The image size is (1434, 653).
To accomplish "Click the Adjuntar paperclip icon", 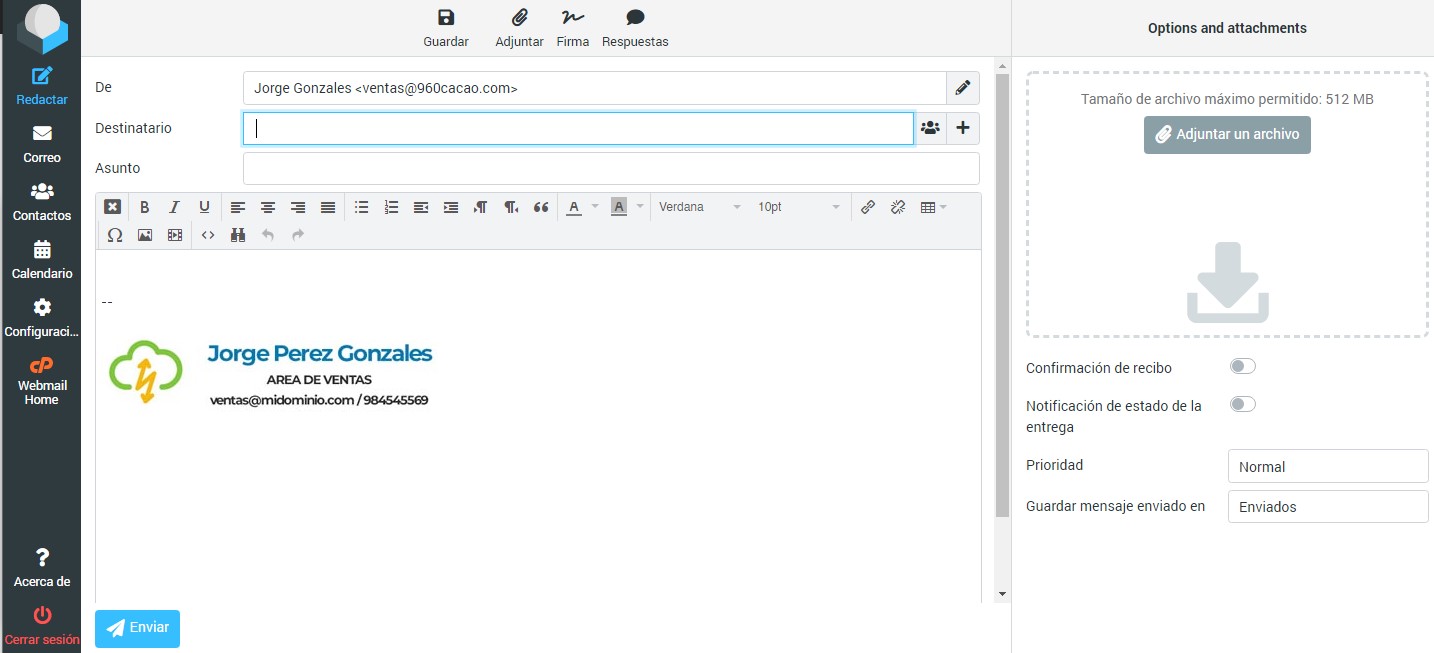I will point(519,17).
